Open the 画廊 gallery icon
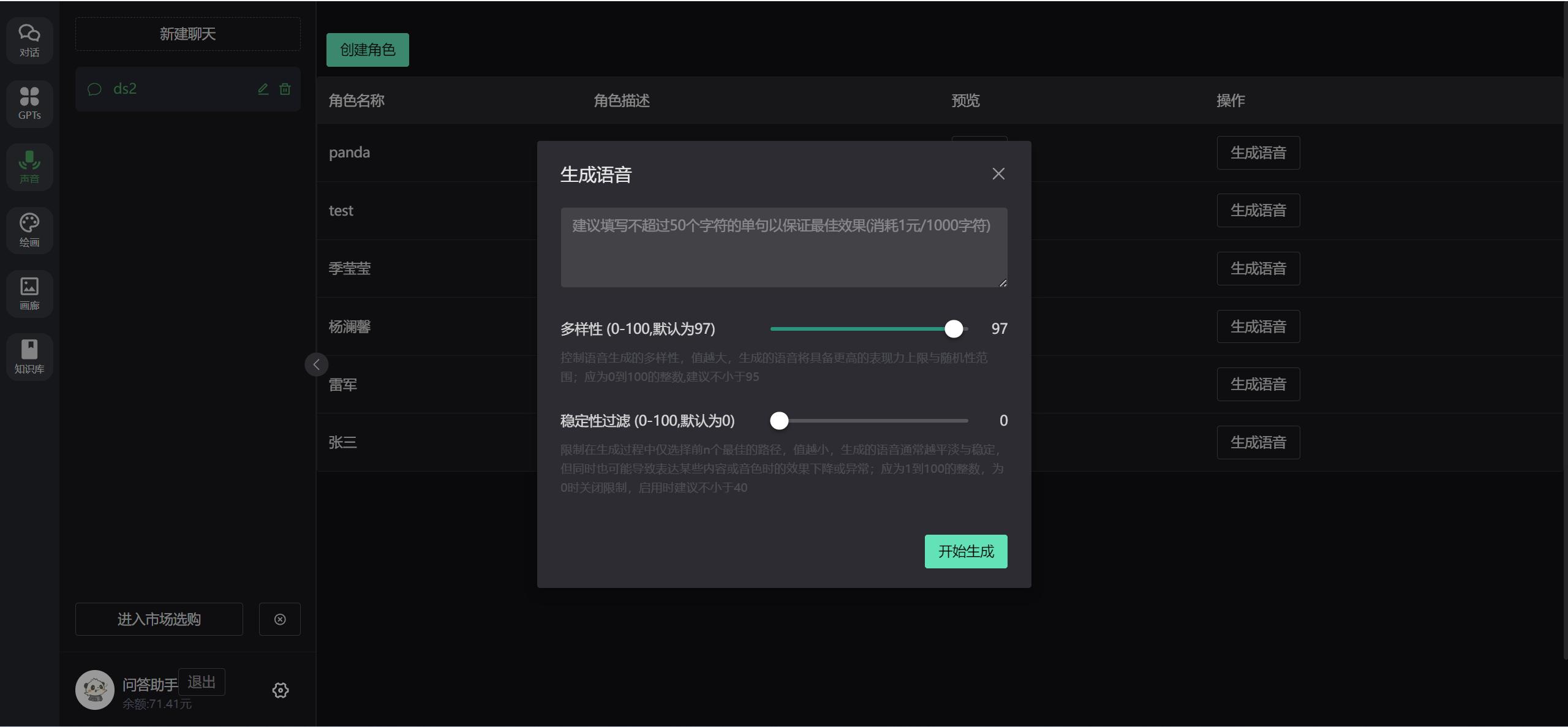Screen dimensions: 1568x727 (29, 293)
